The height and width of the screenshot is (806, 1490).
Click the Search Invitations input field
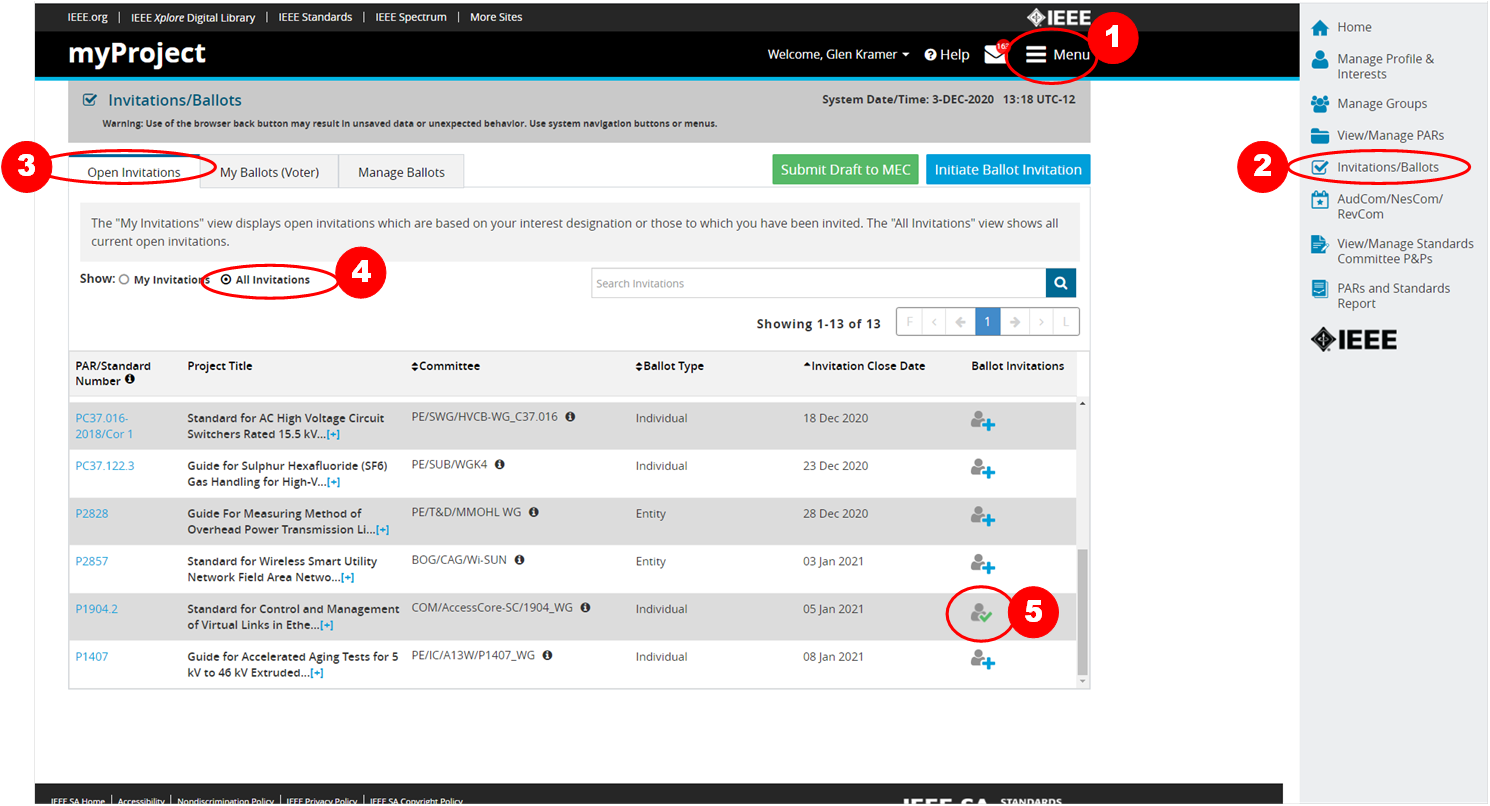(819, 283)
